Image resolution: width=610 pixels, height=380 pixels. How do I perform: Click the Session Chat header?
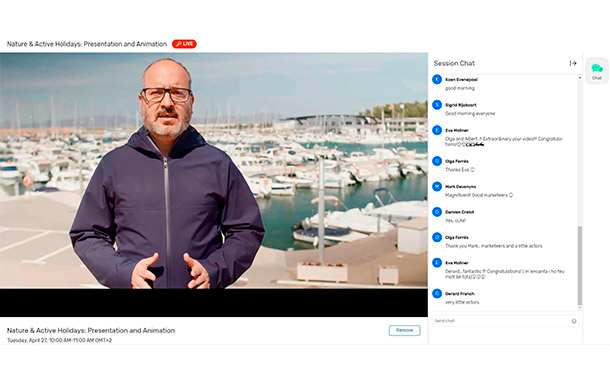454,63
